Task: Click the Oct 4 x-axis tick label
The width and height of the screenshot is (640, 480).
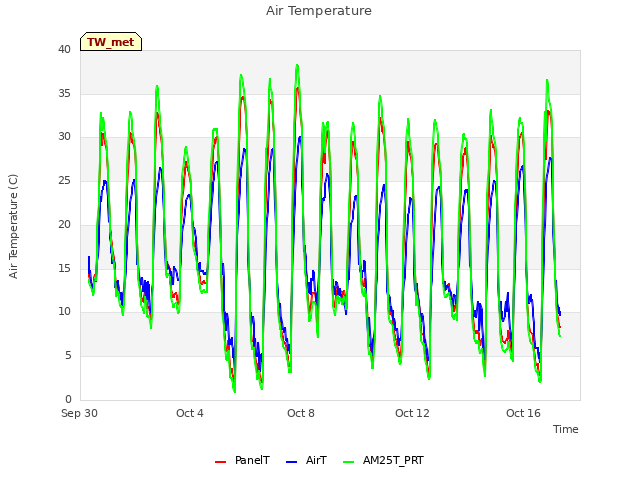Action: click(x=190, y=413)
